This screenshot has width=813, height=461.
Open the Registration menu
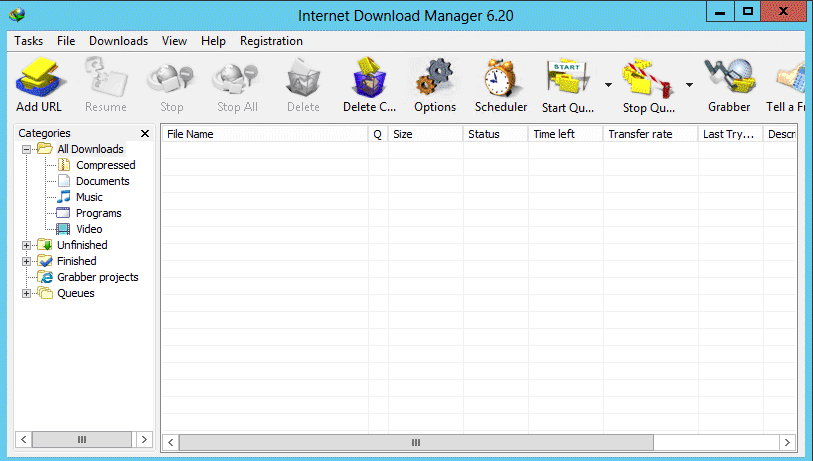pos(271,41)
